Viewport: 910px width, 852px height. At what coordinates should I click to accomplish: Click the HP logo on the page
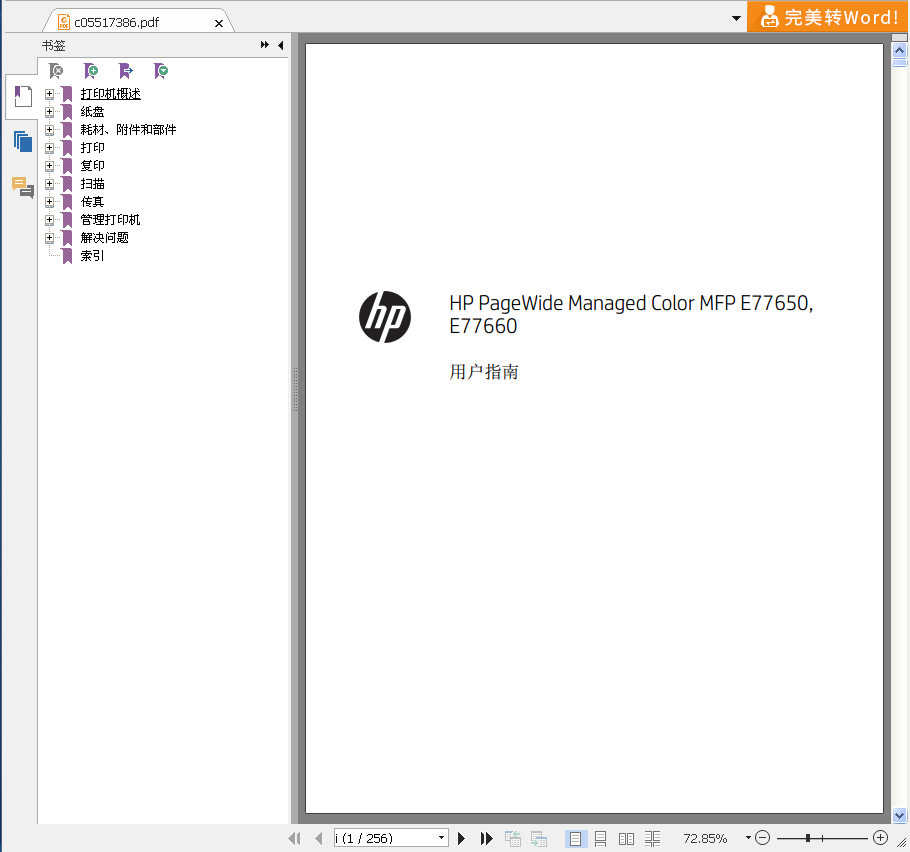[385, 317]
